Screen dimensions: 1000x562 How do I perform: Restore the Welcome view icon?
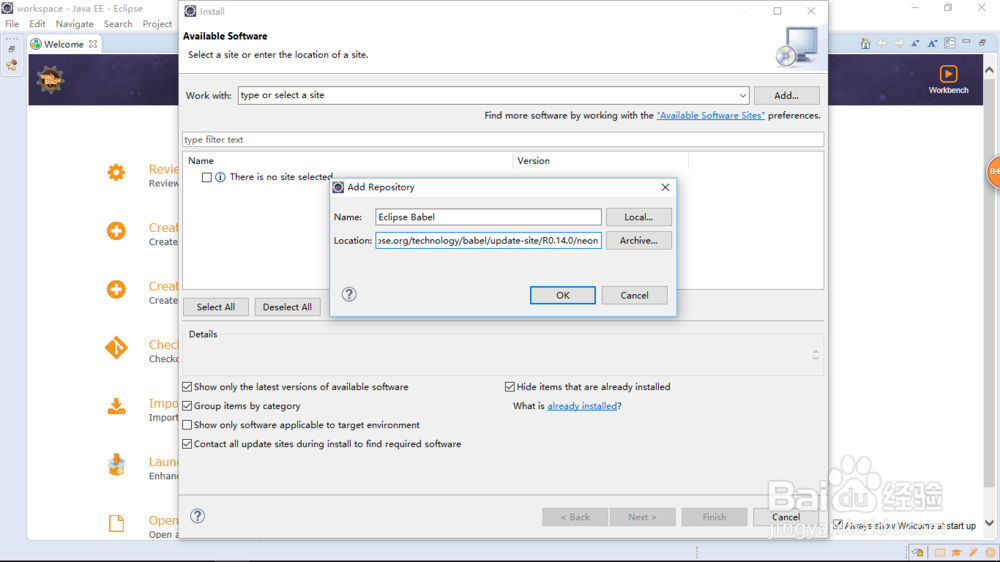(x=983, y=43)
